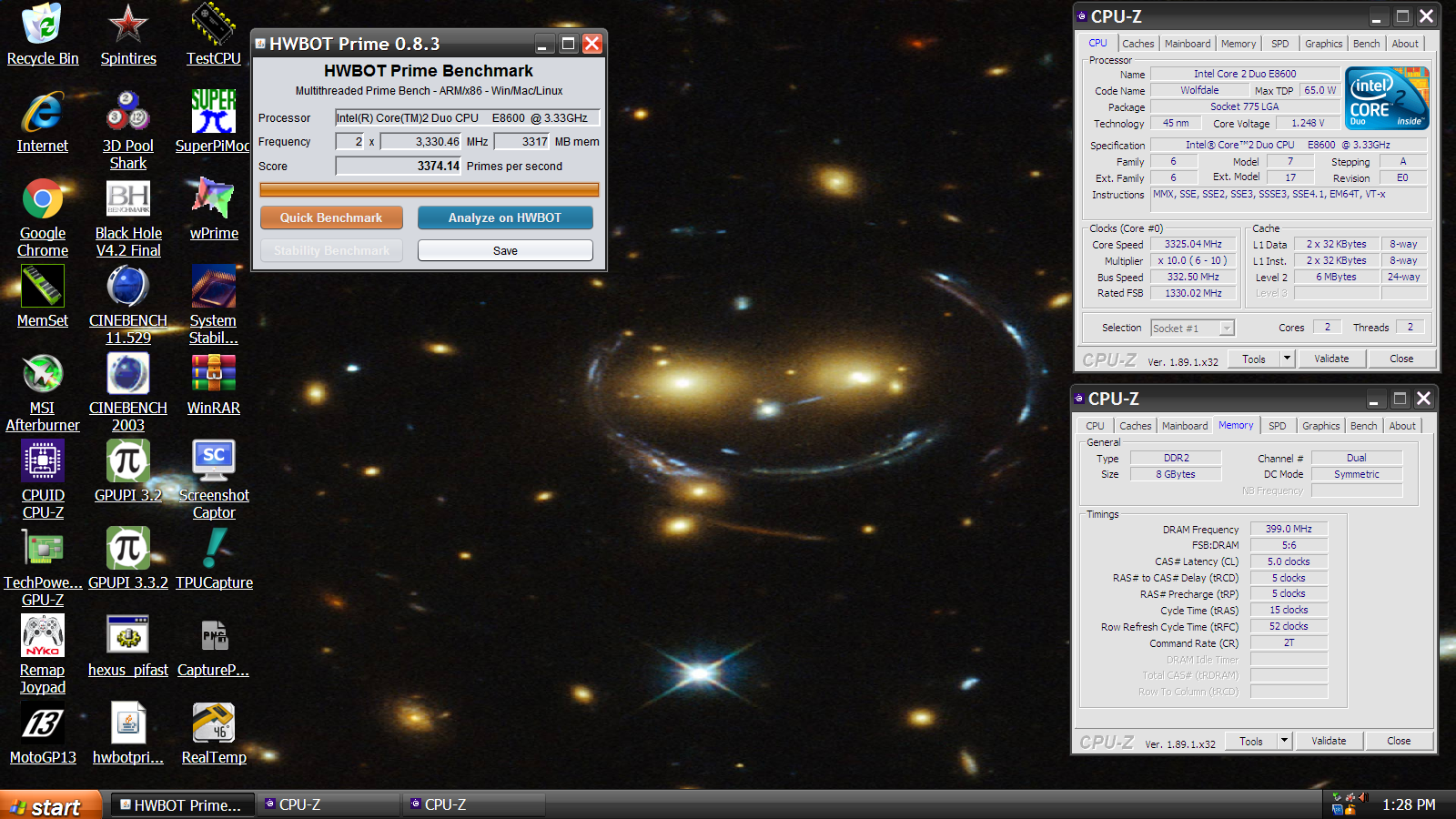Open the SPD tab in top CPU-Z
This screenshot has height=819, width=1456.
pyautogui.click(x=1280, y=44)
